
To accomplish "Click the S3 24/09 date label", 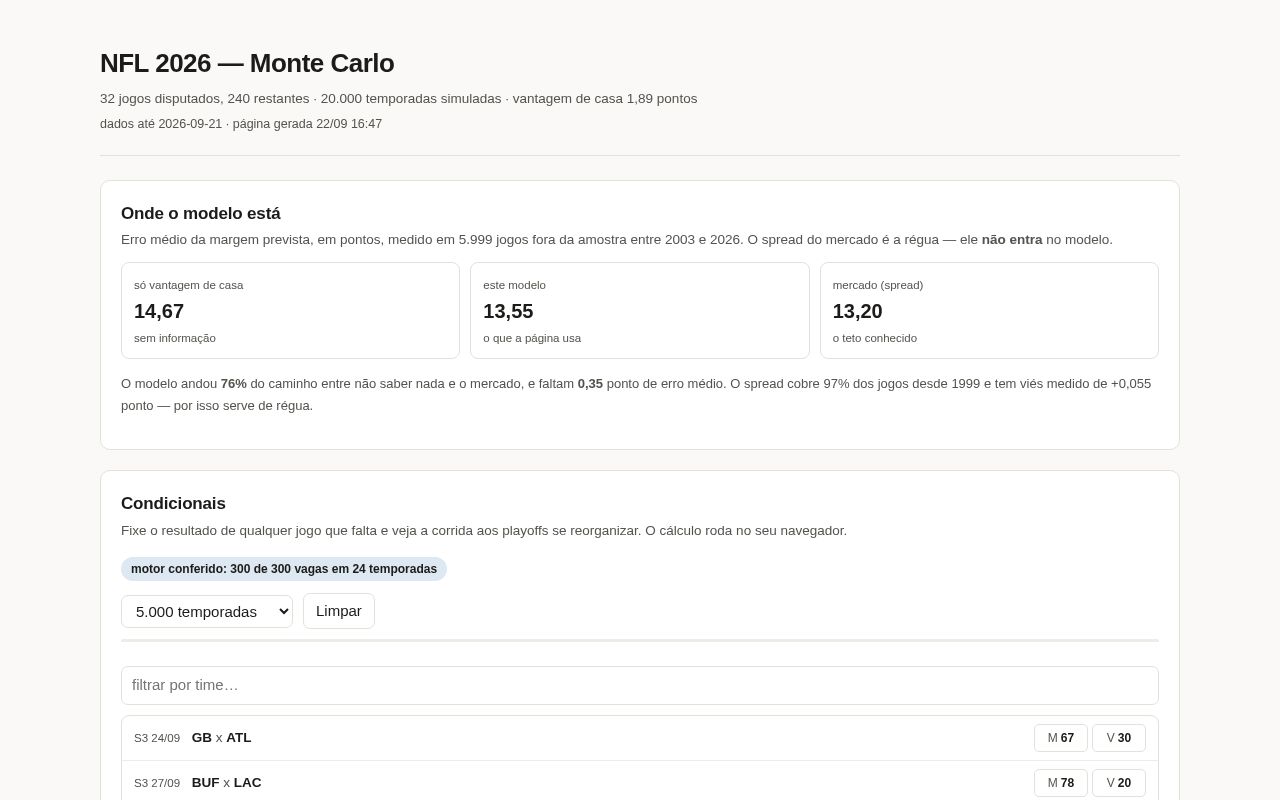I will tap(157, 738).
